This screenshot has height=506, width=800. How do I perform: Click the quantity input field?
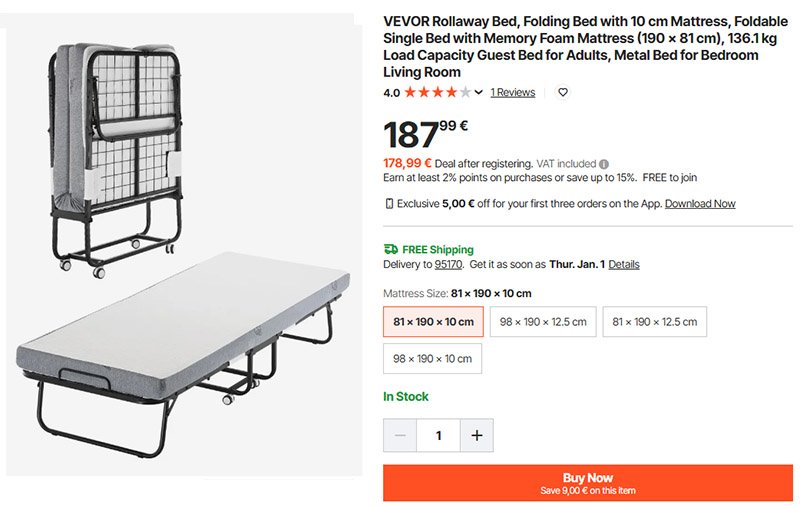tap(438, 435)
